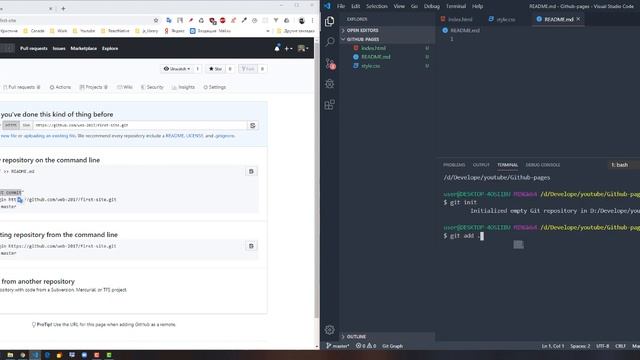Open the Terminal menu in VS Code
Image resolution: width=640 pixels, height=360 pixels.
[456, 6]
